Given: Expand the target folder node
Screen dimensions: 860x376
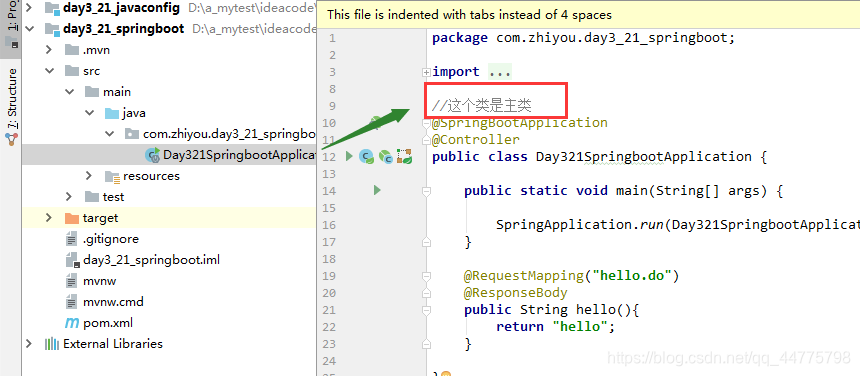Looking at the screenshot, I should [49, 218].
